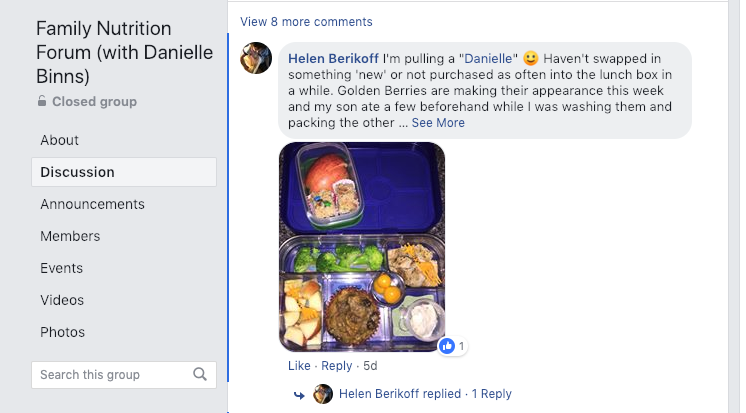Open the lunch box photo
The height and width of the screenshot is (413, 746).
click(x=361, y=247)
